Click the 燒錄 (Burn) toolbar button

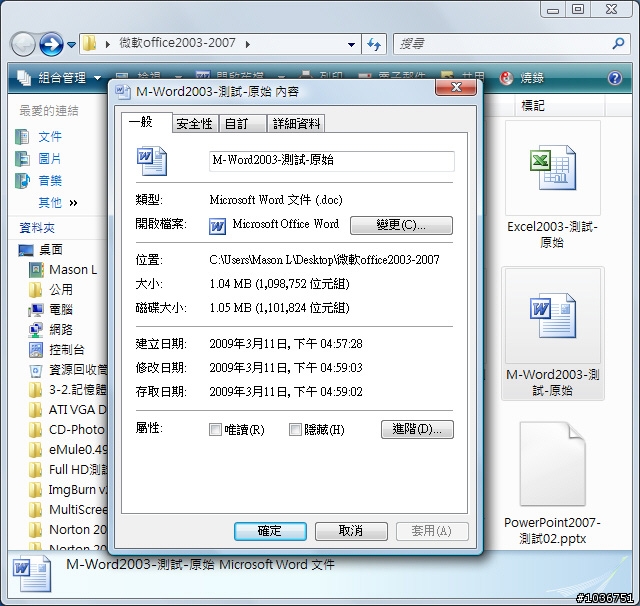coord(522,78)
